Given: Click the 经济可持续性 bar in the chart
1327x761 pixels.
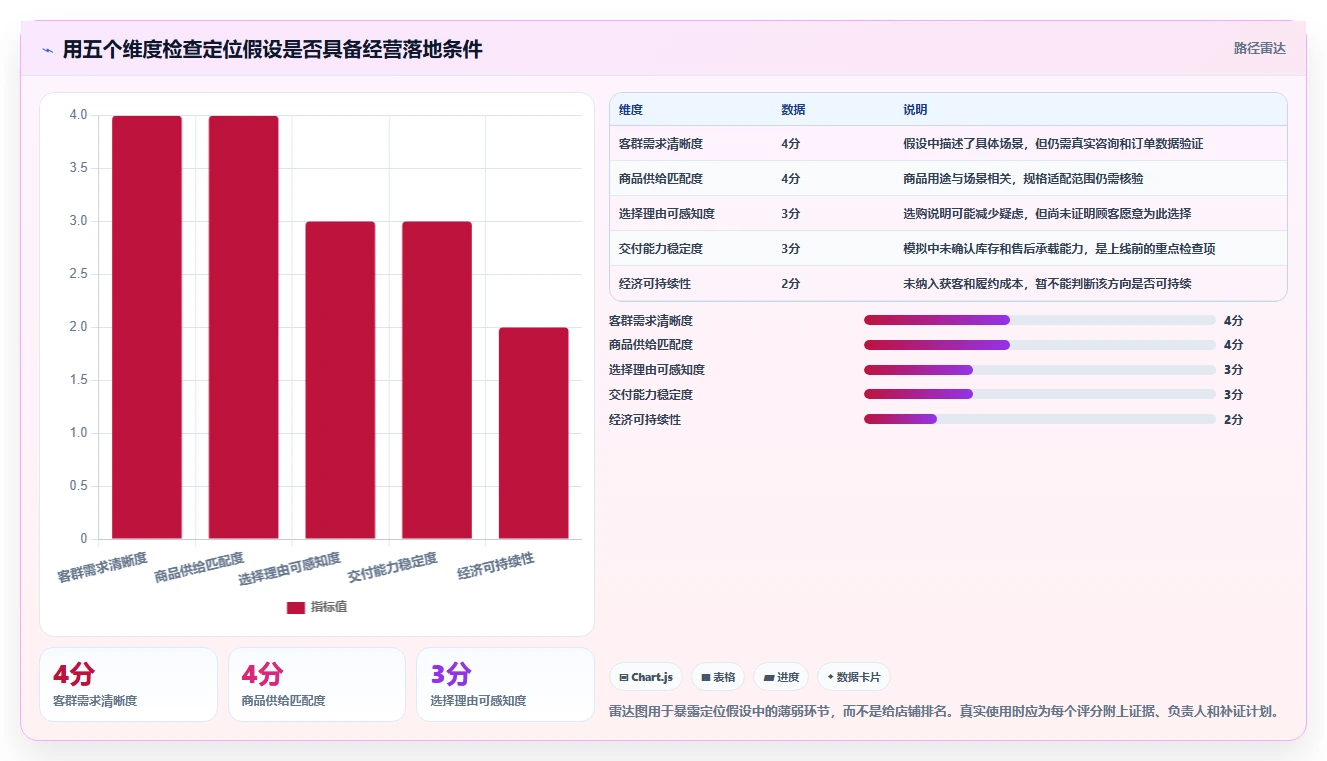Looking at the screenshot, I should click(534, 433).
